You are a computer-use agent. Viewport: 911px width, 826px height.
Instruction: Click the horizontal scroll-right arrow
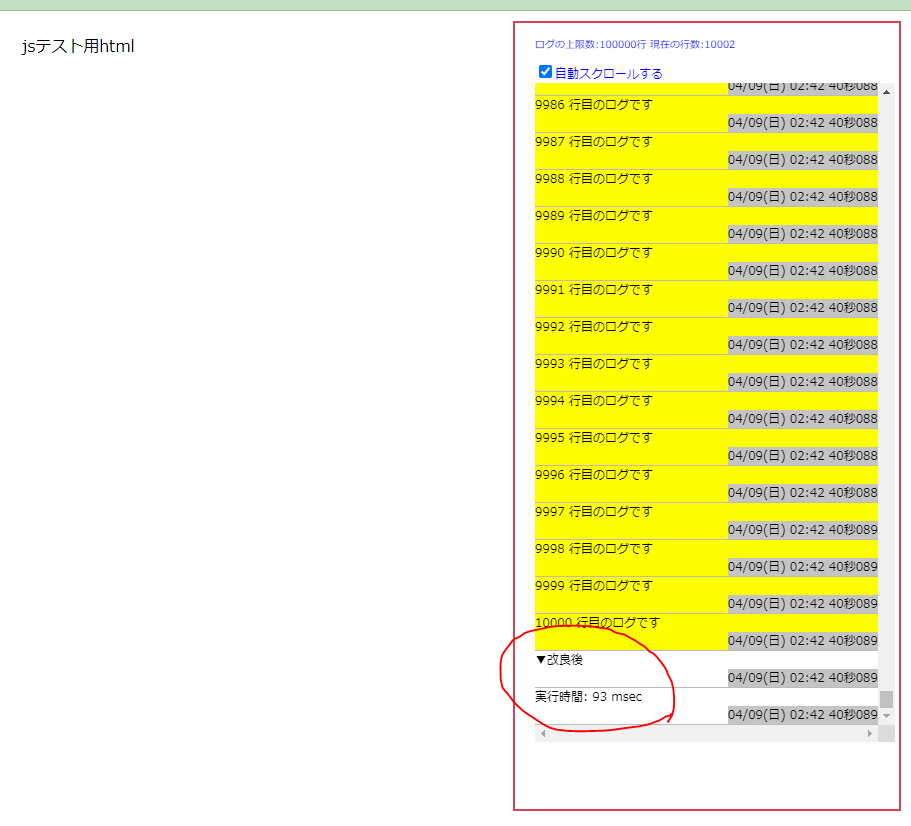(x=870, y=734)
